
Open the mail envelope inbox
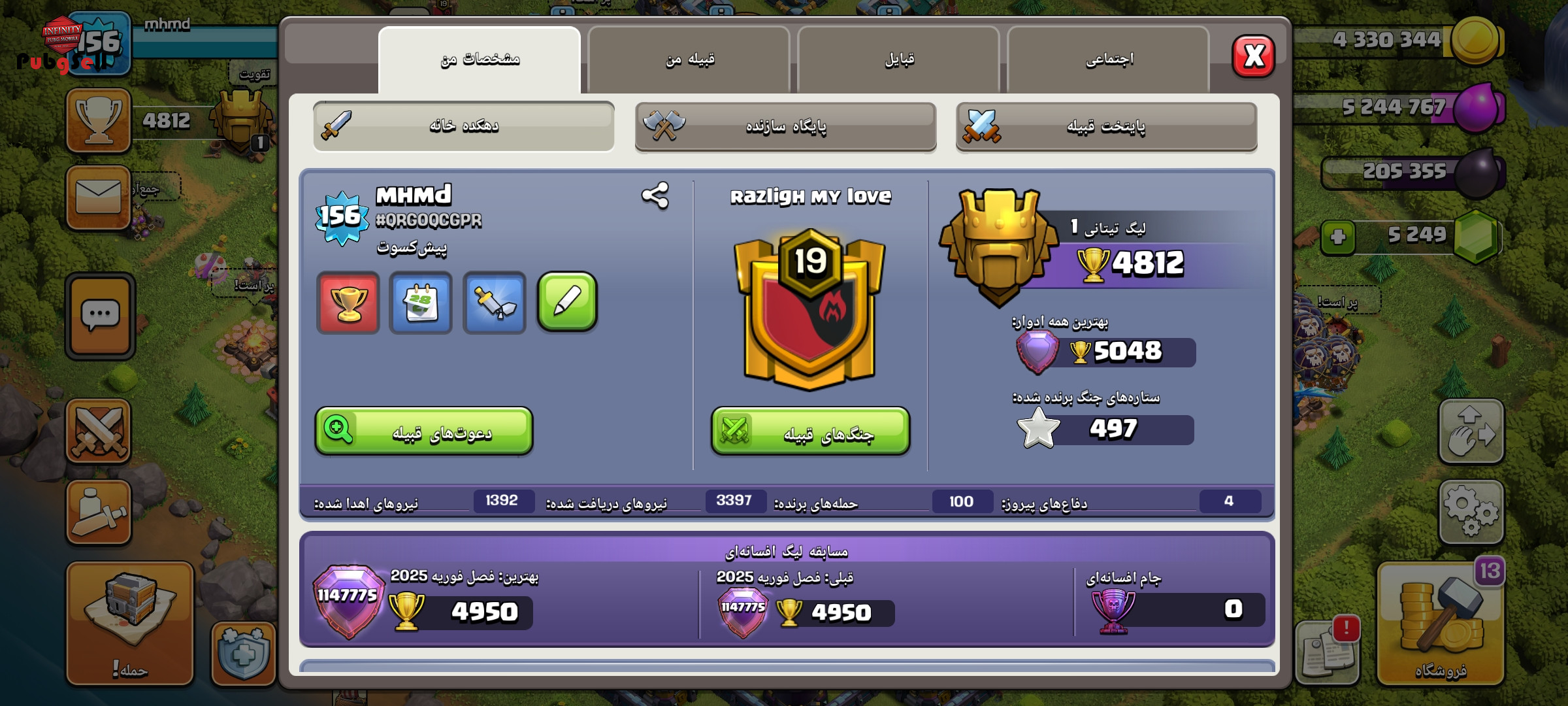[99, 197]
